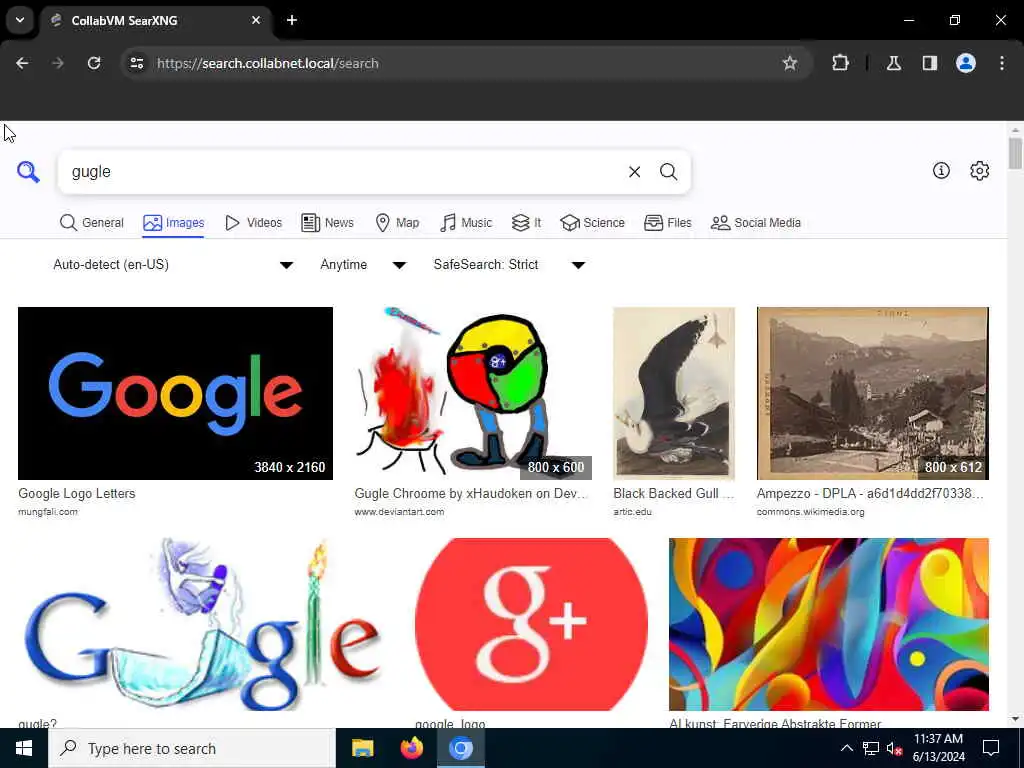Screen dimensions: 1024x768
Task: Select the Social Media category
Action: 756,223
